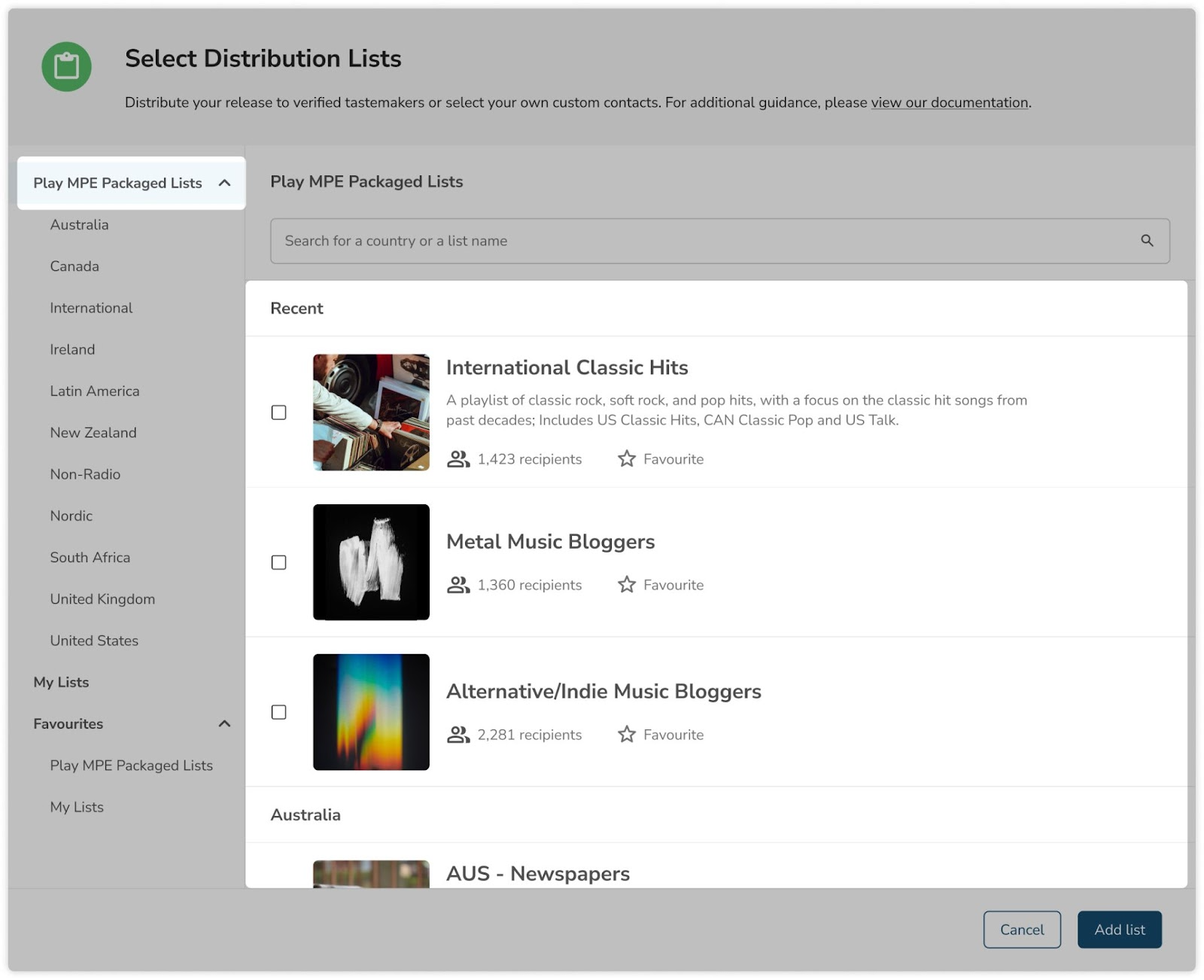Select South Africa in the sidebar
Viewport: 1204px width, 980px height.
[x=90, y=558]
